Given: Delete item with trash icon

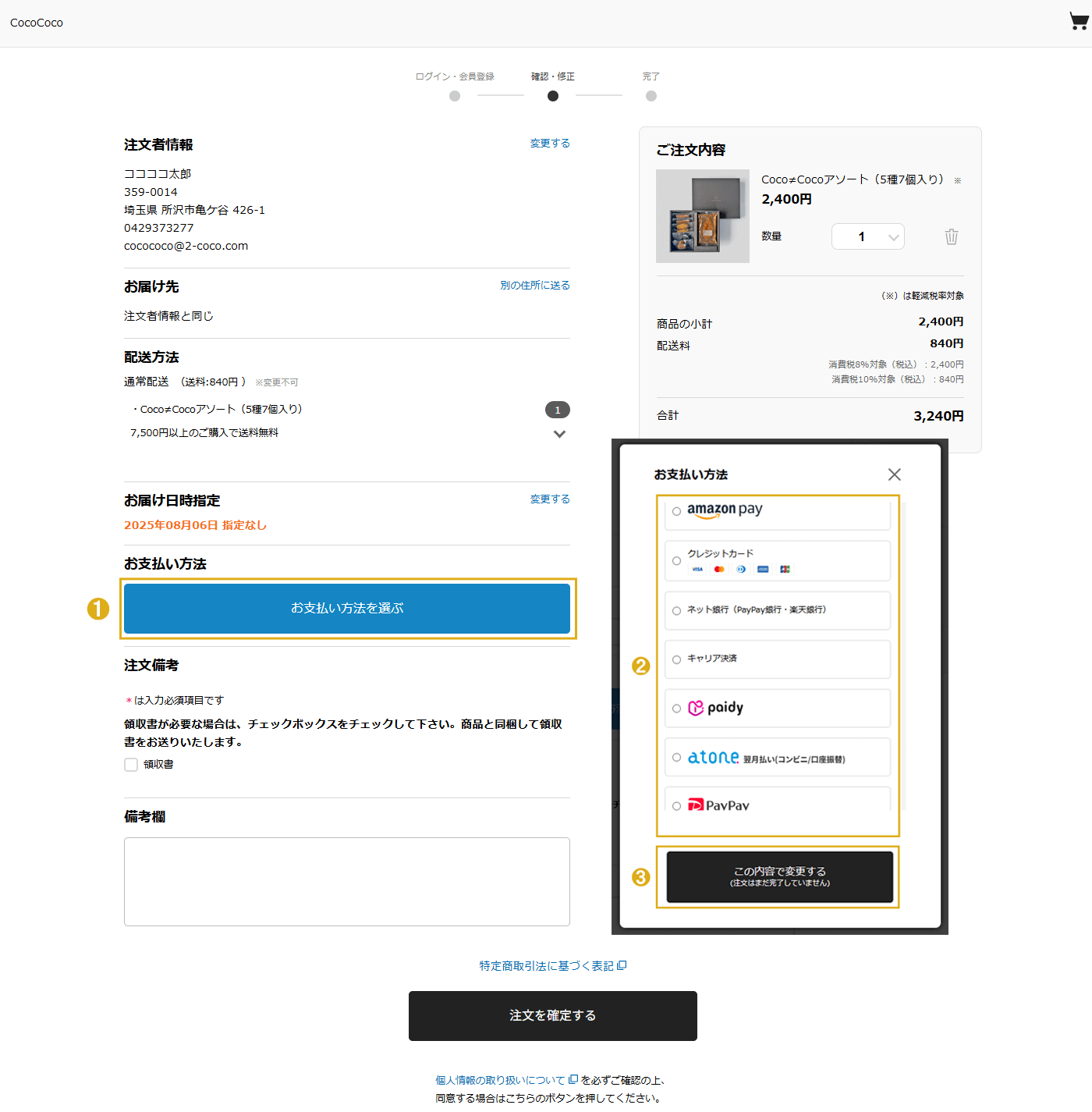Looking at the screenshot, I should pos(951,236).
